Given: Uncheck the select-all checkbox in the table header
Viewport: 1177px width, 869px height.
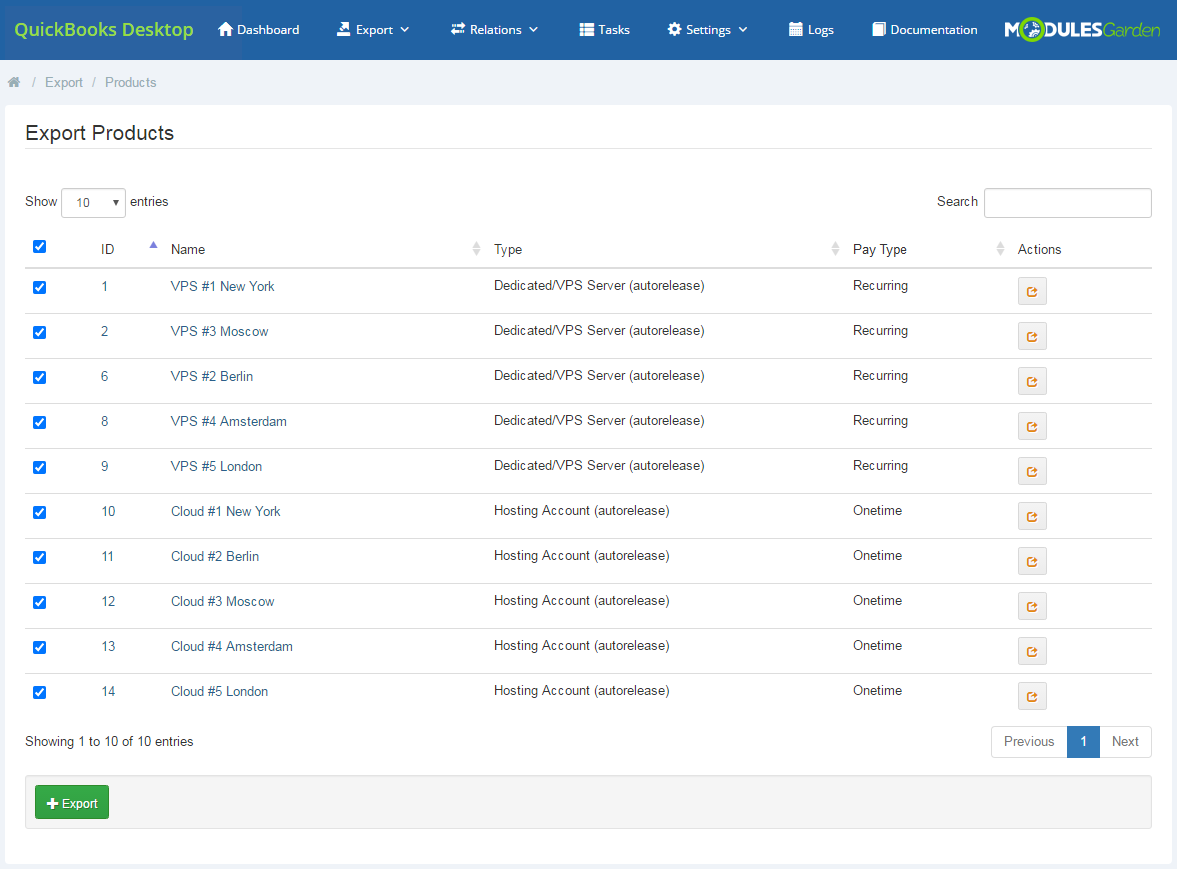Looking at the screenshot, I should coord(39,246).
